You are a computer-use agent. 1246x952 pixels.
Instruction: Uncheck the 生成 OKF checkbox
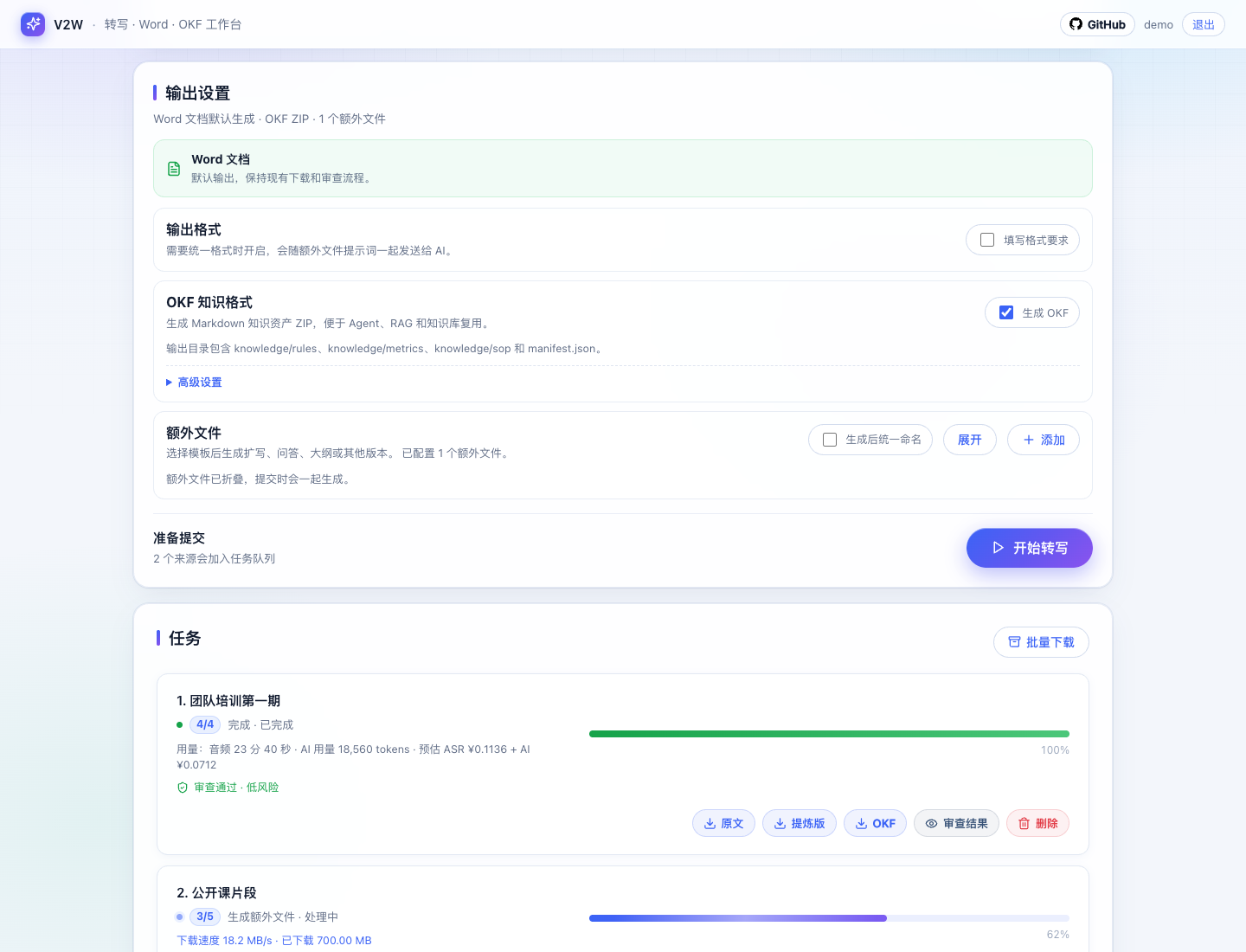point(1006,312)
